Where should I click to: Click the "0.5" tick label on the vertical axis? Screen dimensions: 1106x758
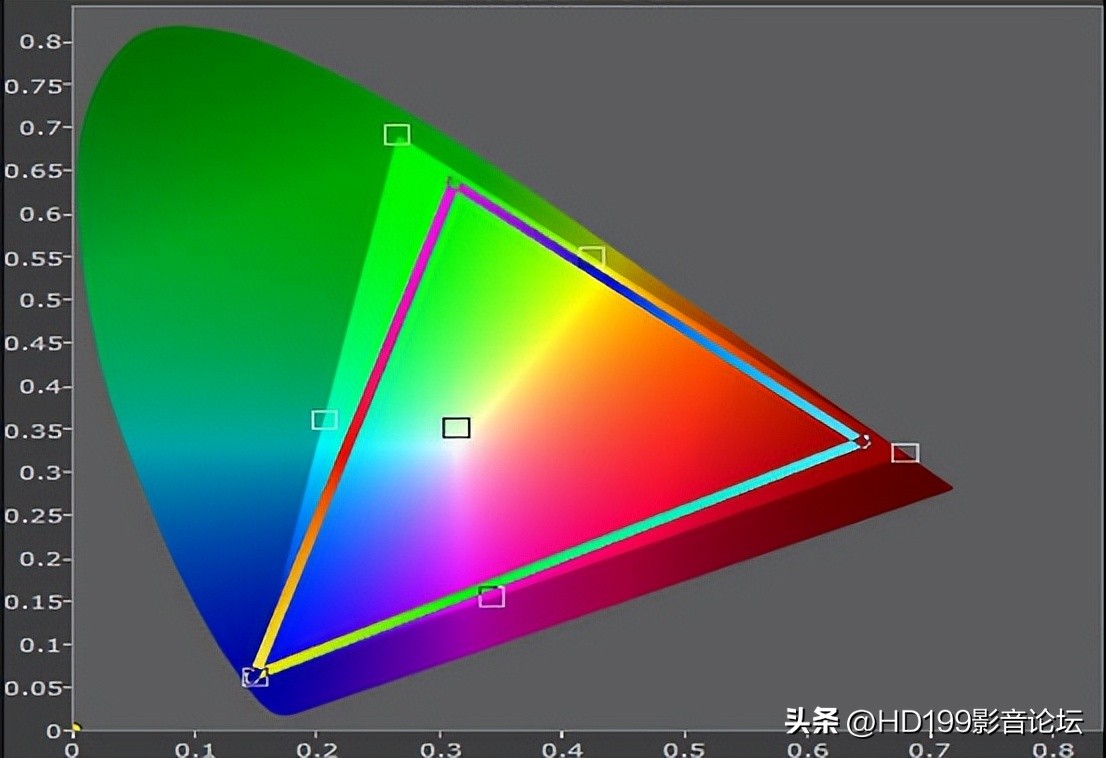tap(41, 300)
